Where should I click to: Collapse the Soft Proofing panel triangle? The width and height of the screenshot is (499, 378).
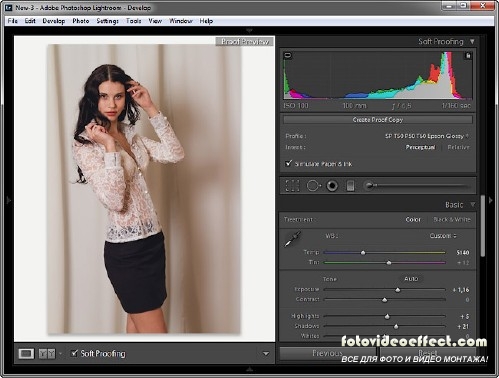point(472,41)
